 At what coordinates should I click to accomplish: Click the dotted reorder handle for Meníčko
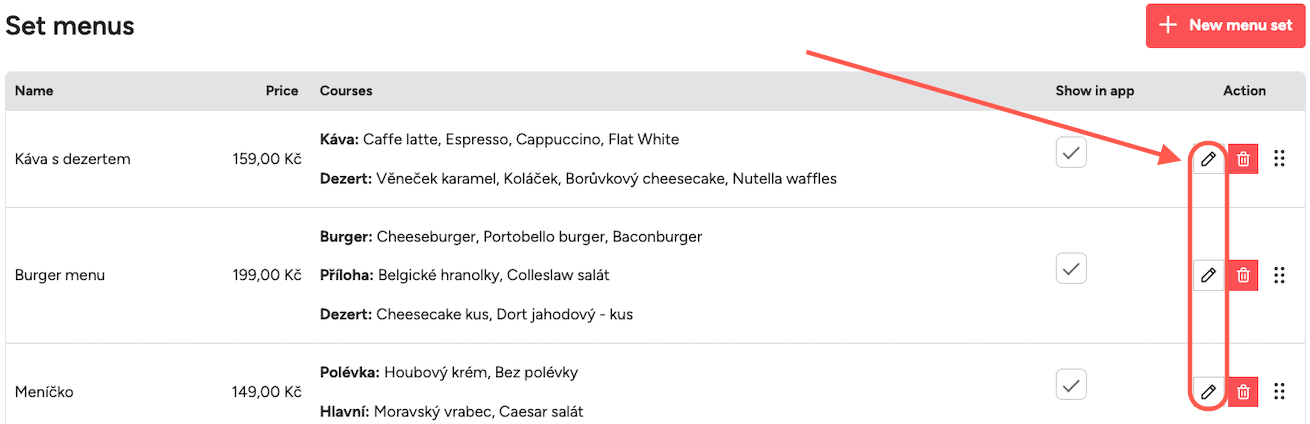click(1279, 392)
